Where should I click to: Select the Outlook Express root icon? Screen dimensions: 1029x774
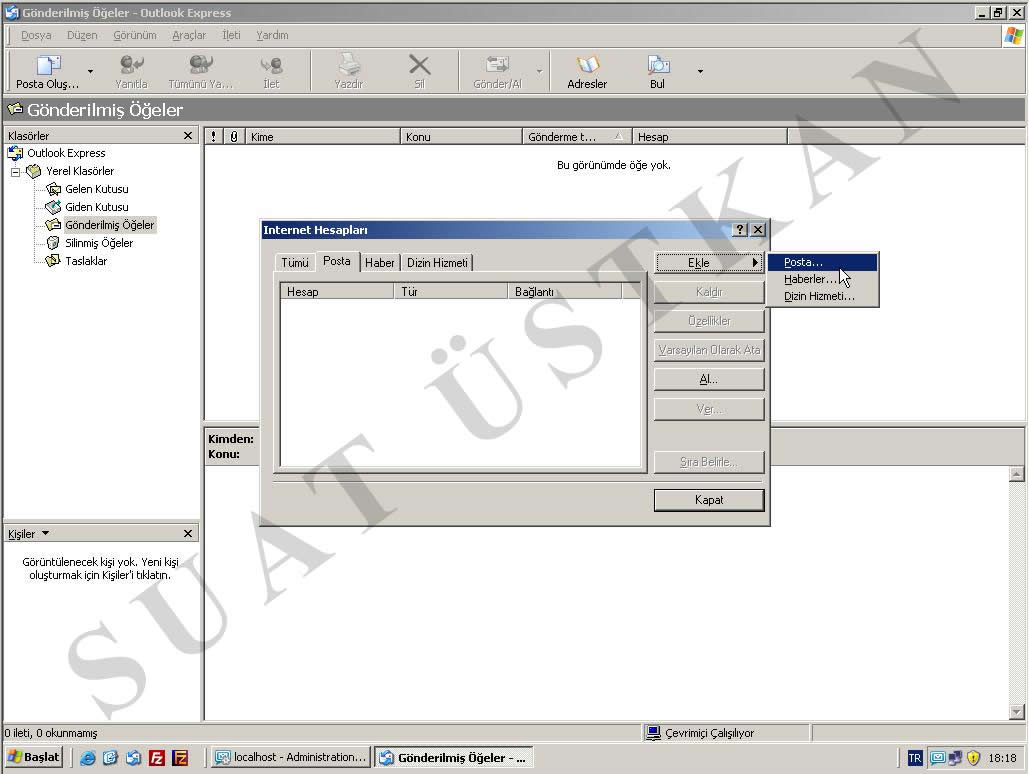15,153
